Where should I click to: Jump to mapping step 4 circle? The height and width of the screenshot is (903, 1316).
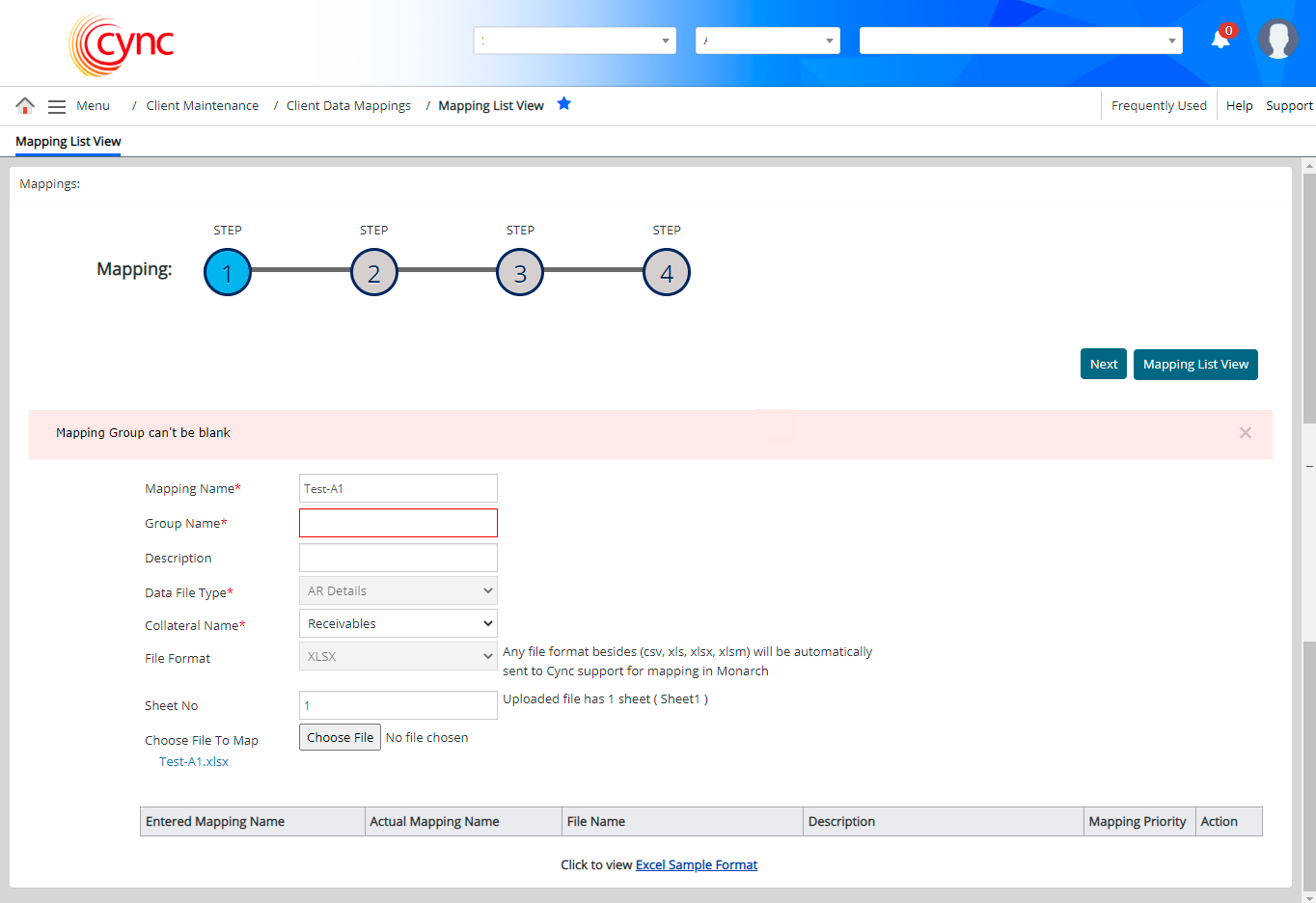[x=667, y=273]
